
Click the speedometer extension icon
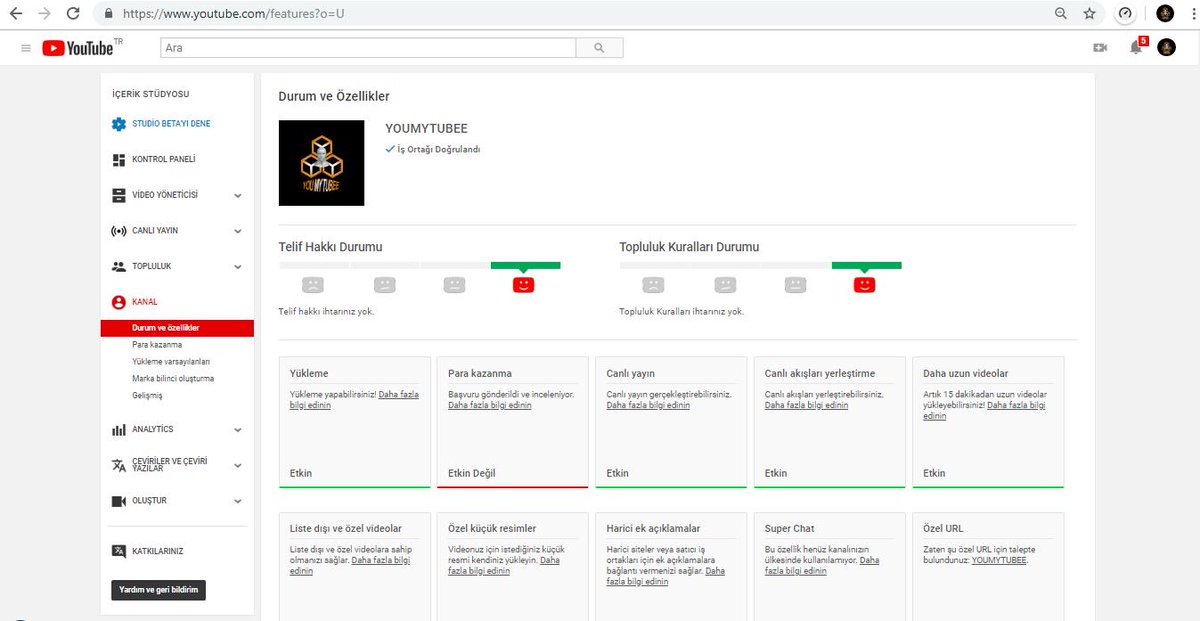[x=1126, y=14]
